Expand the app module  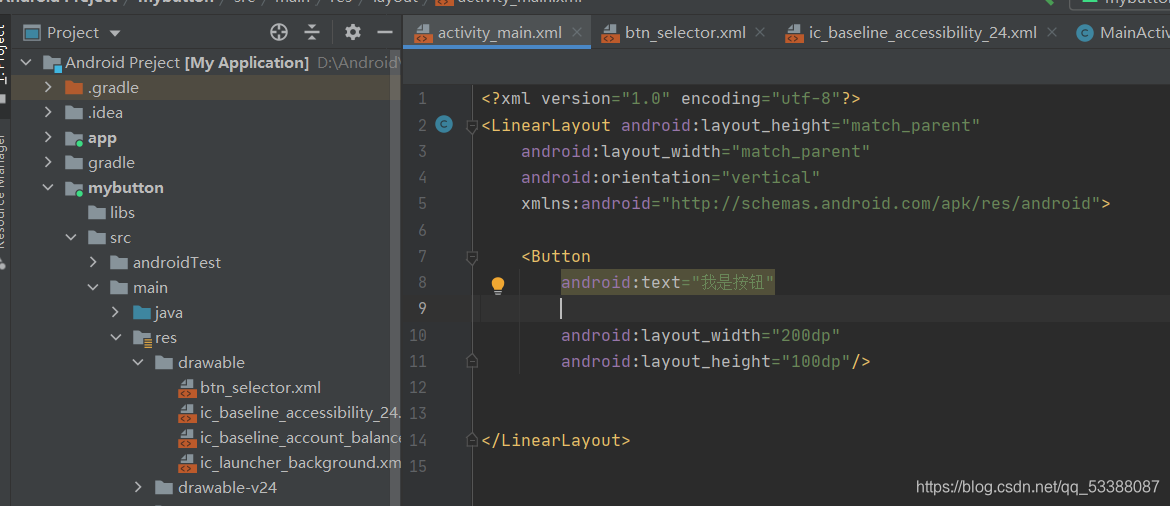pos(49,137)
